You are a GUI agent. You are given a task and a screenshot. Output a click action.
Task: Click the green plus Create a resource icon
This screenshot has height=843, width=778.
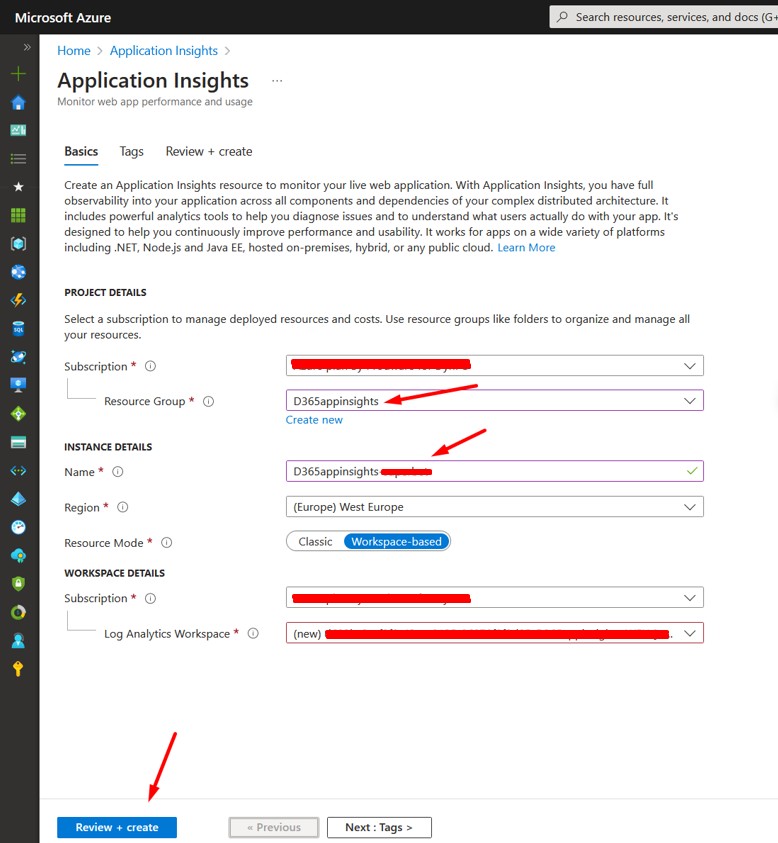coord(18,74)
